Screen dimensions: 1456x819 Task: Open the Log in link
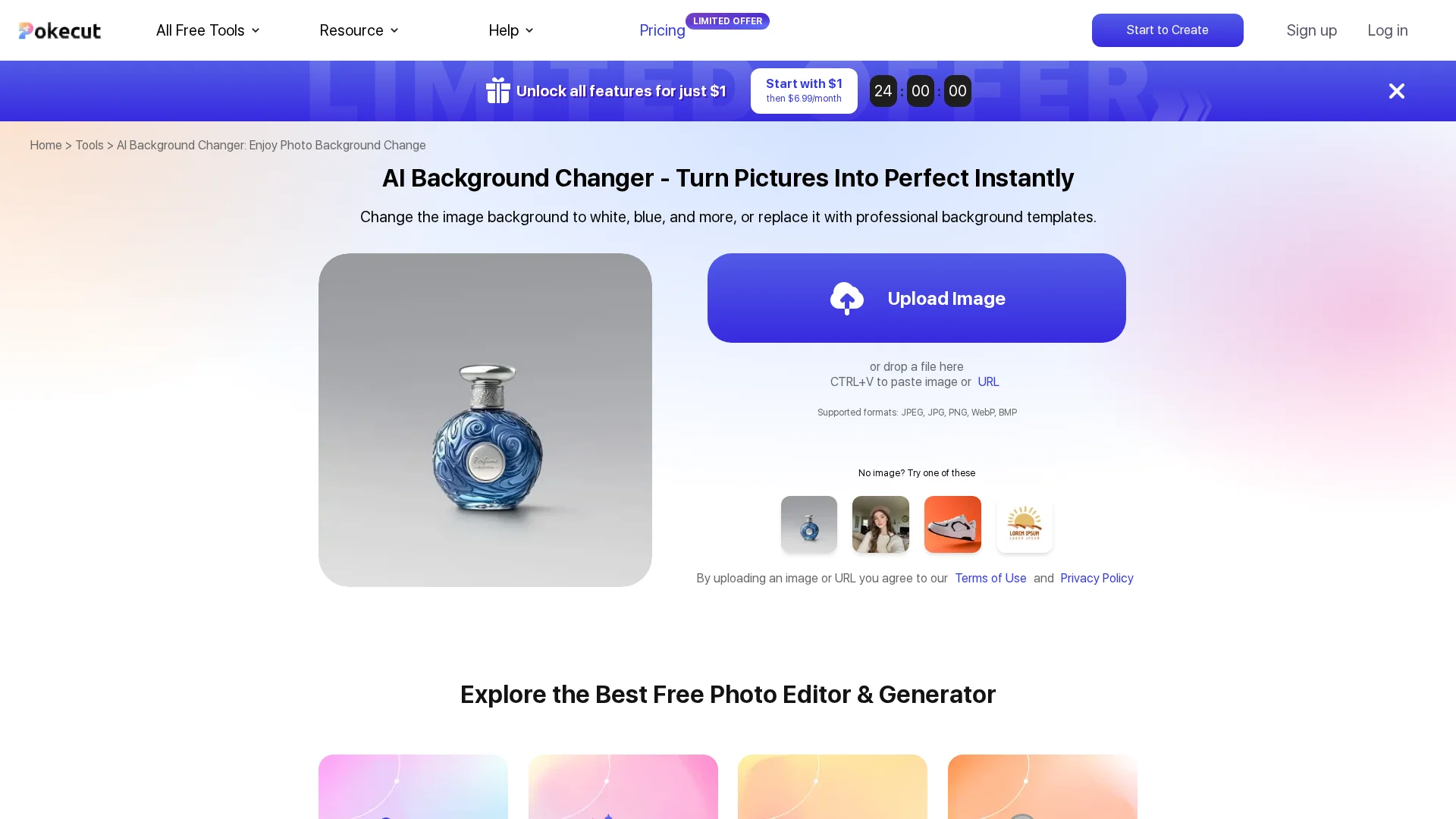click(1387, 30)
